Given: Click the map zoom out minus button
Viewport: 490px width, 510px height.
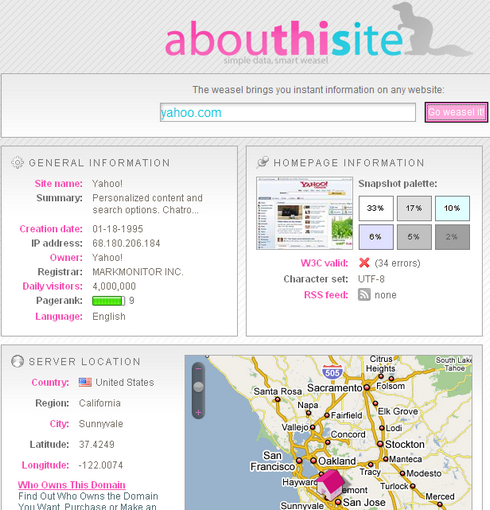Looking at the screenshot, I should (198, 369).
